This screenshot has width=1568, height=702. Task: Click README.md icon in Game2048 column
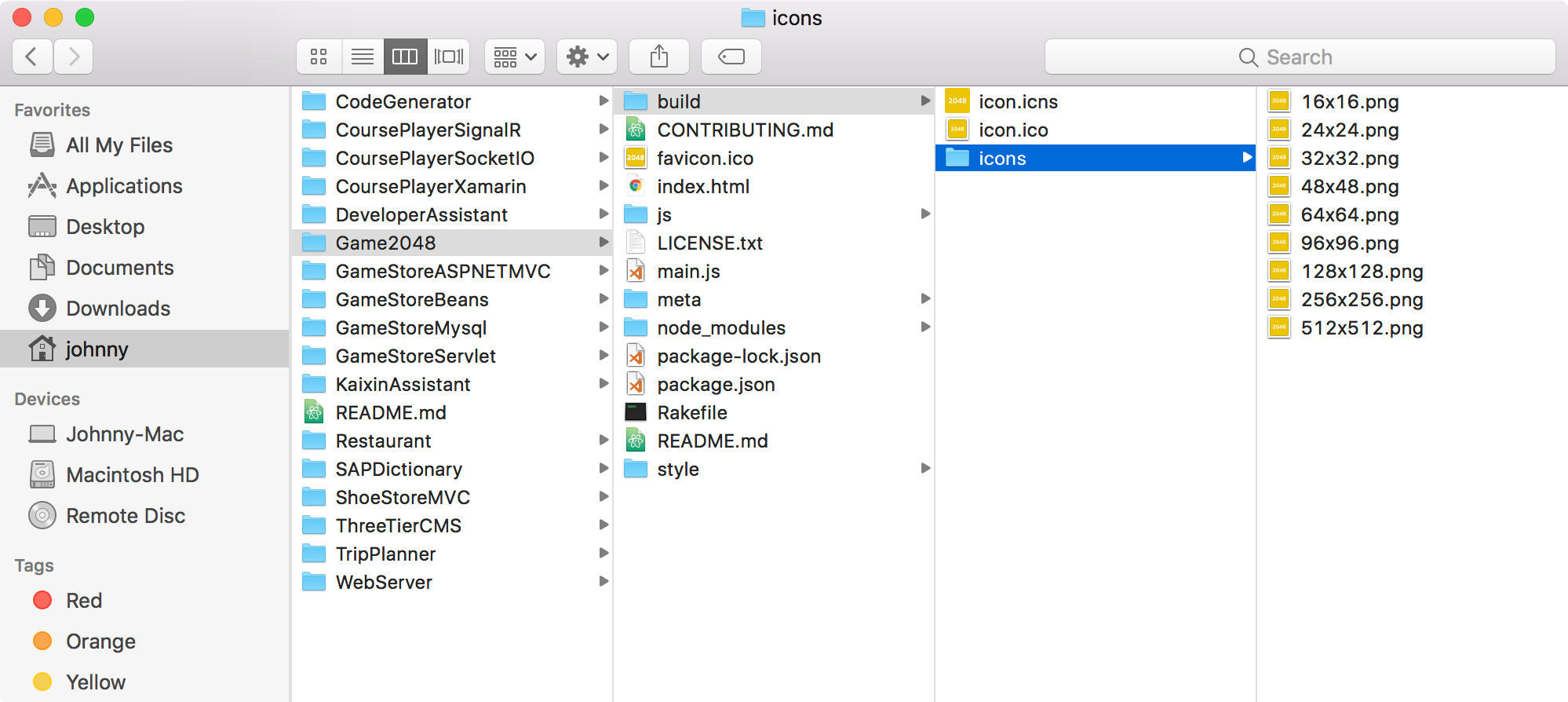click(636, 441)
